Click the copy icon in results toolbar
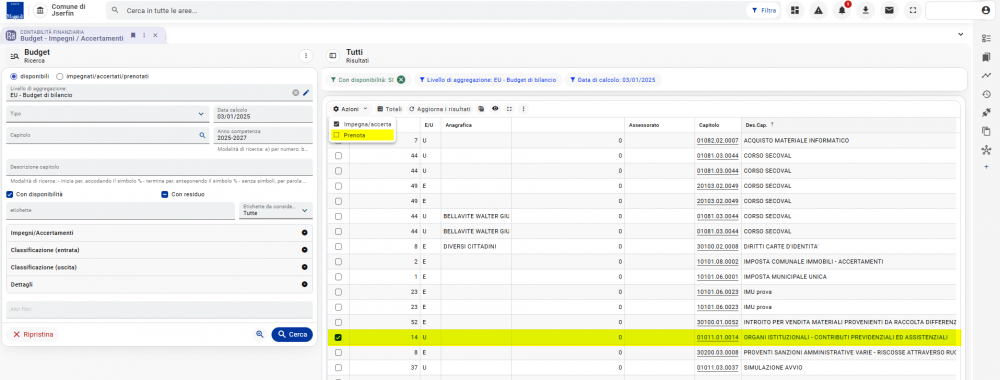Screen dimensions: 1000x380 click(482, 109)
